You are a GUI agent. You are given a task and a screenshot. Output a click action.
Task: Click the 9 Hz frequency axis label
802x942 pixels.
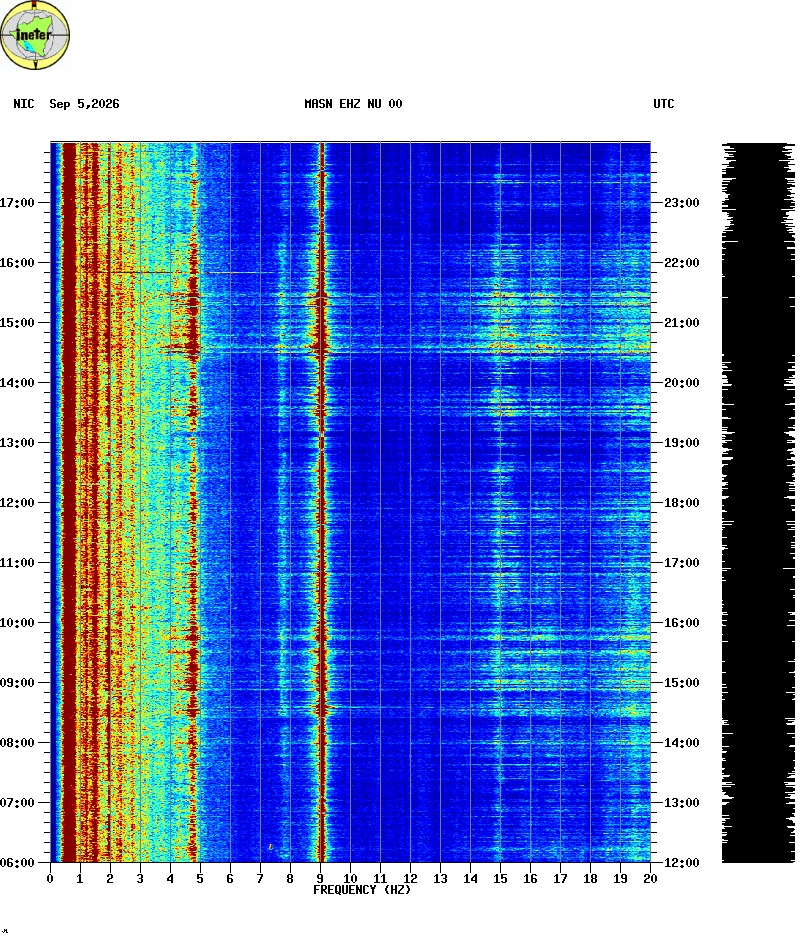pyautogui.click(x=320, y=879)
